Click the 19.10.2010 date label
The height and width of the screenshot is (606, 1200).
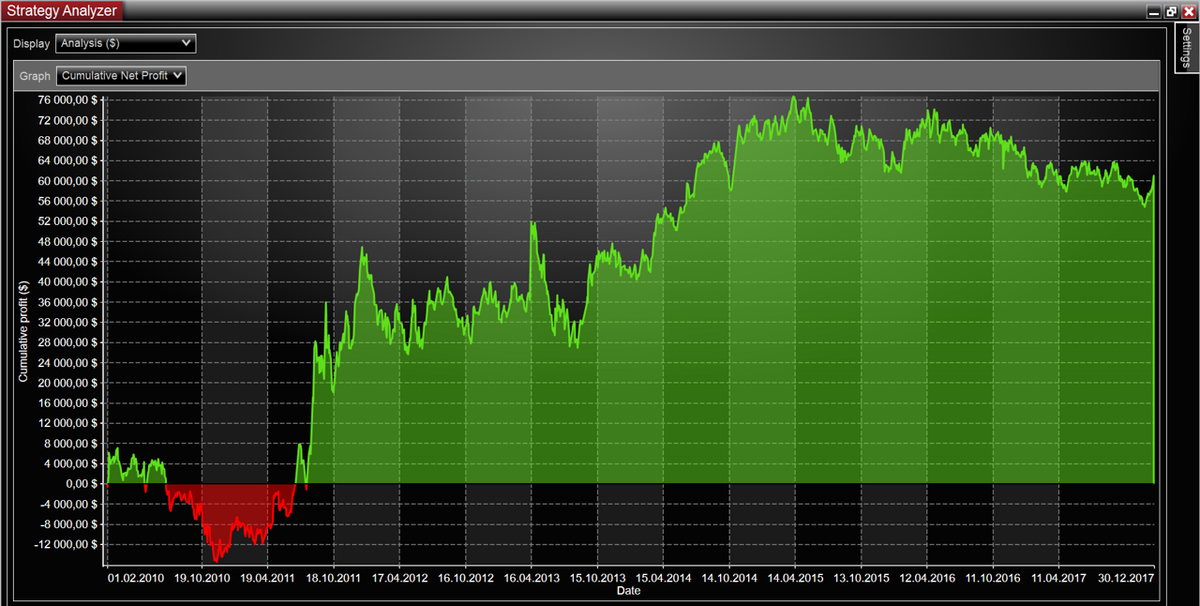click(x=202, y=578)
